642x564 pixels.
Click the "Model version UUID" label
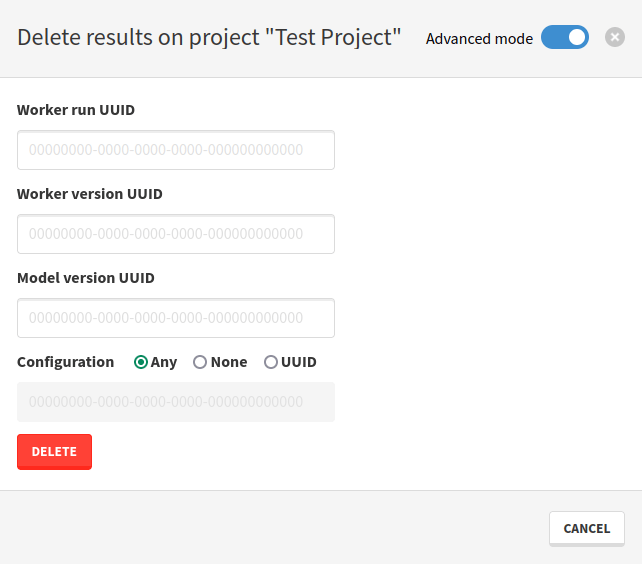[86, 278]
